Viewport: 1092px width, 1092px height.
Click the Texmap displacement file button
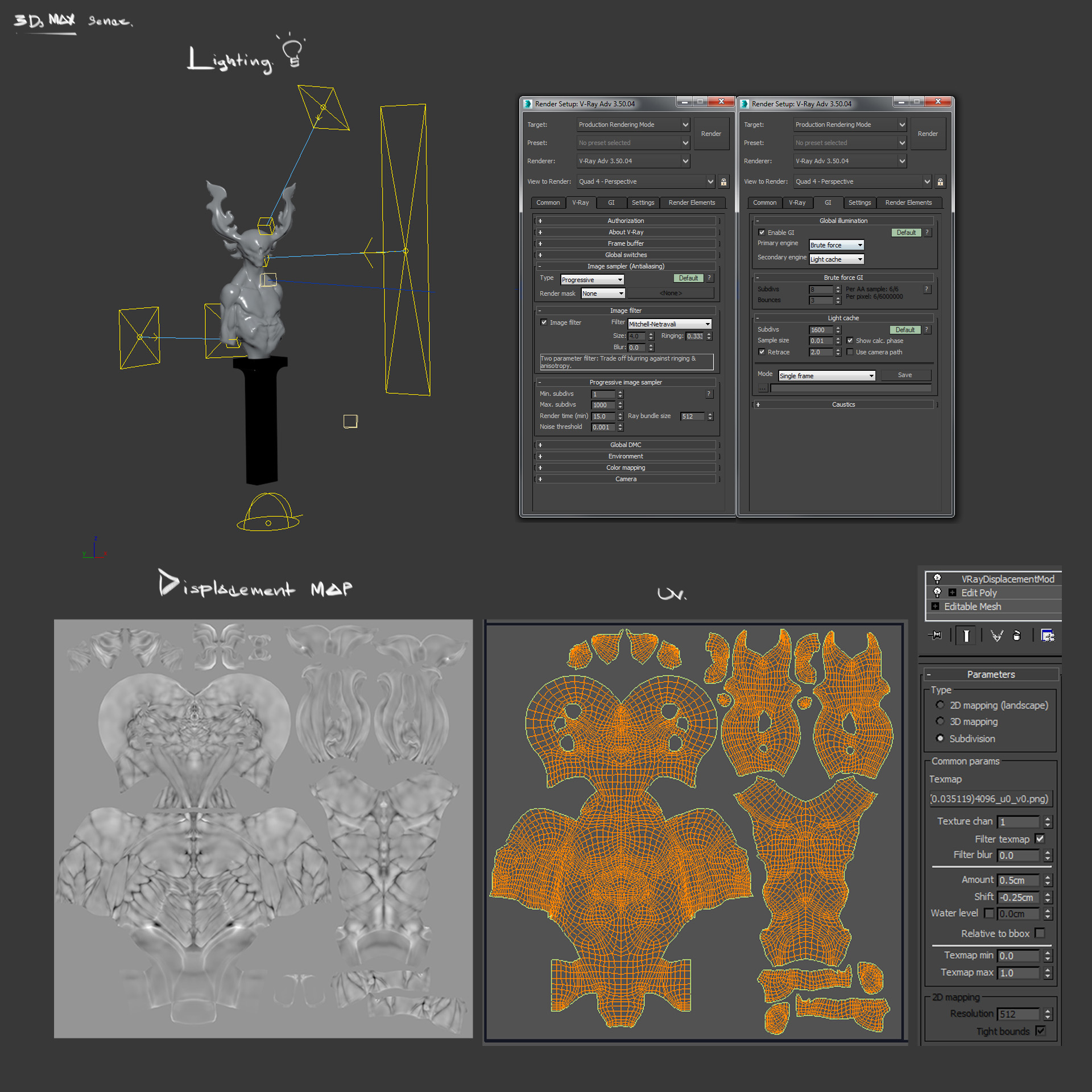tap(990, 799)
